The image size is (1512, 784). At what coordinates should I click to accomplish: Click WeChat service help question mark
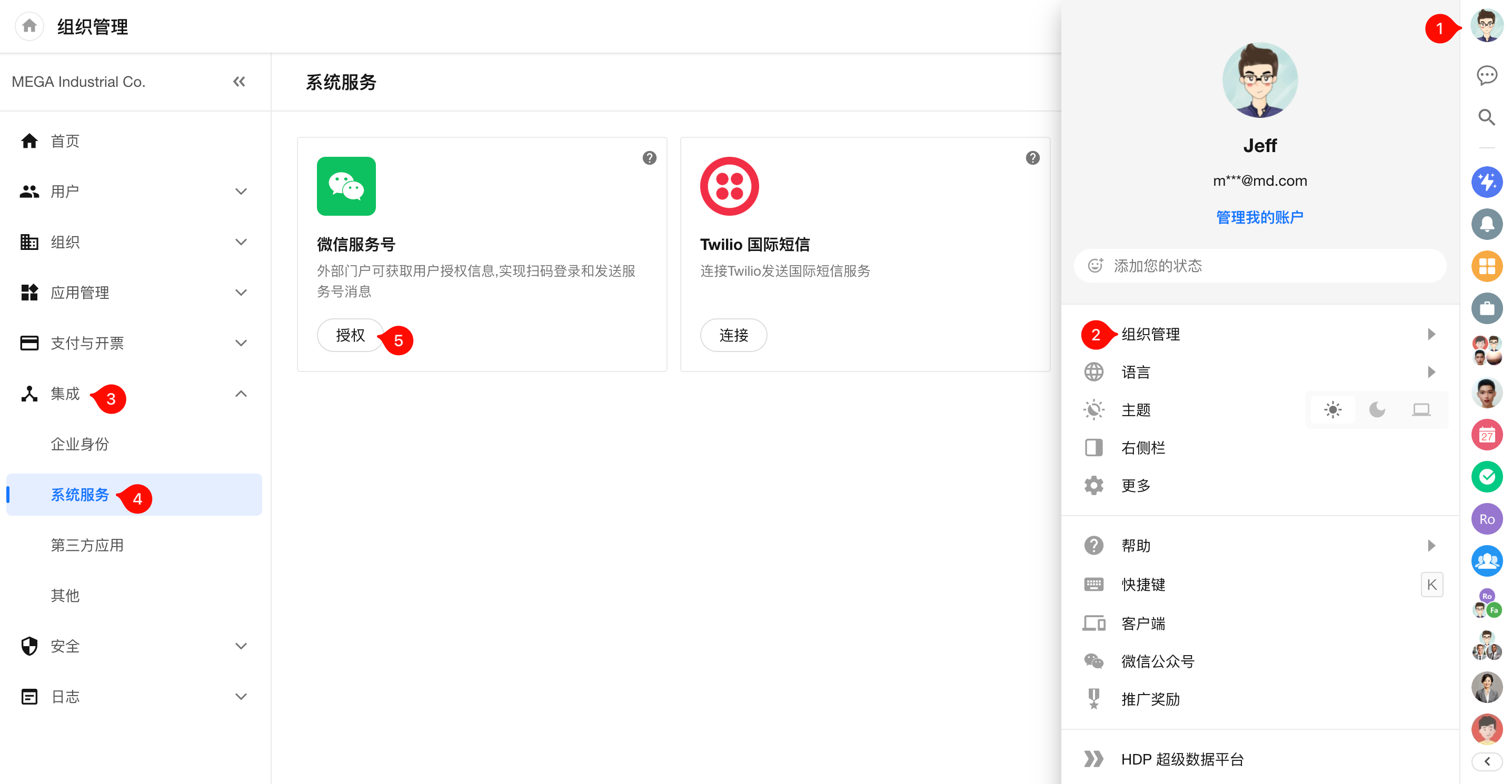[x=649, y=158]
